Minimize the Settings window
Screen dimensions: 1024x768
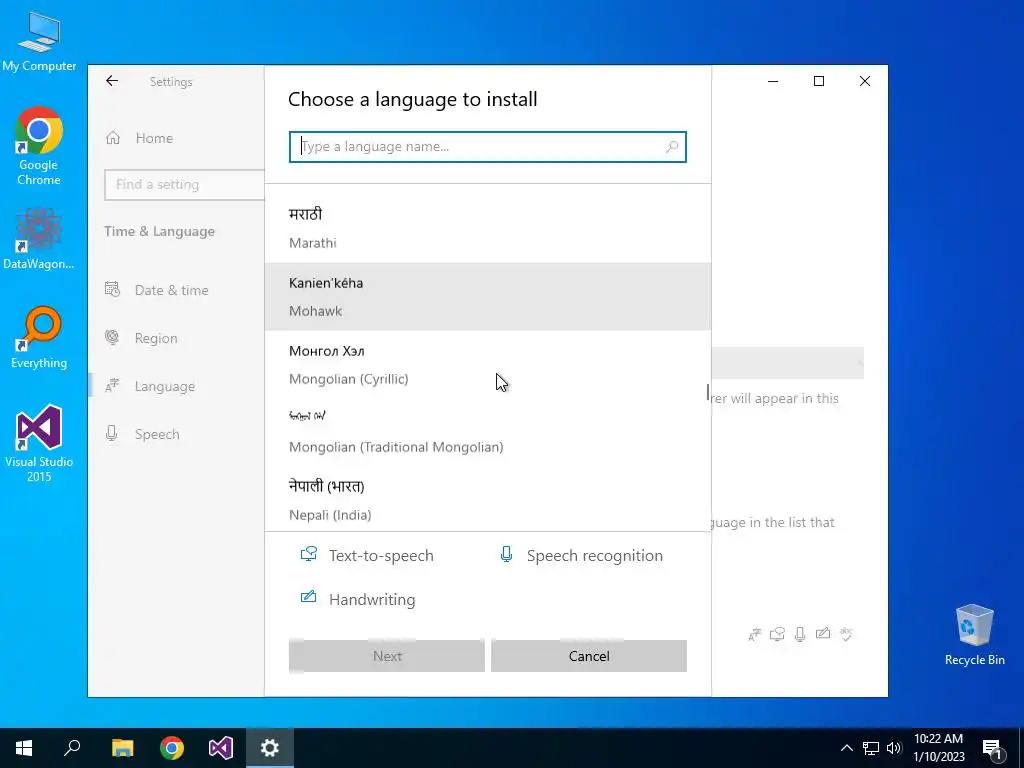773,81
